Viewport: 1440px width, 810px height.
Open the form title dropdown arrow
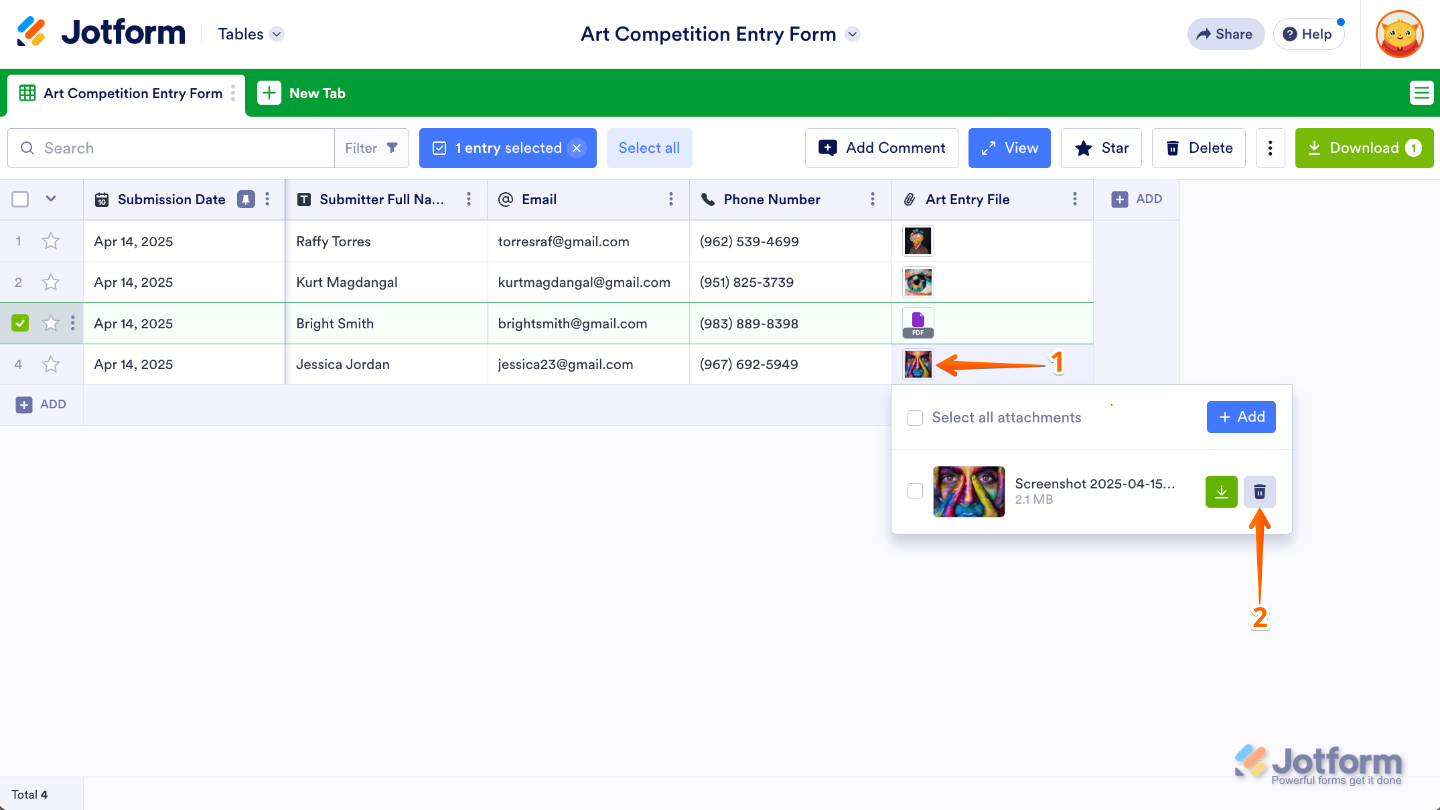coord(852,34)
